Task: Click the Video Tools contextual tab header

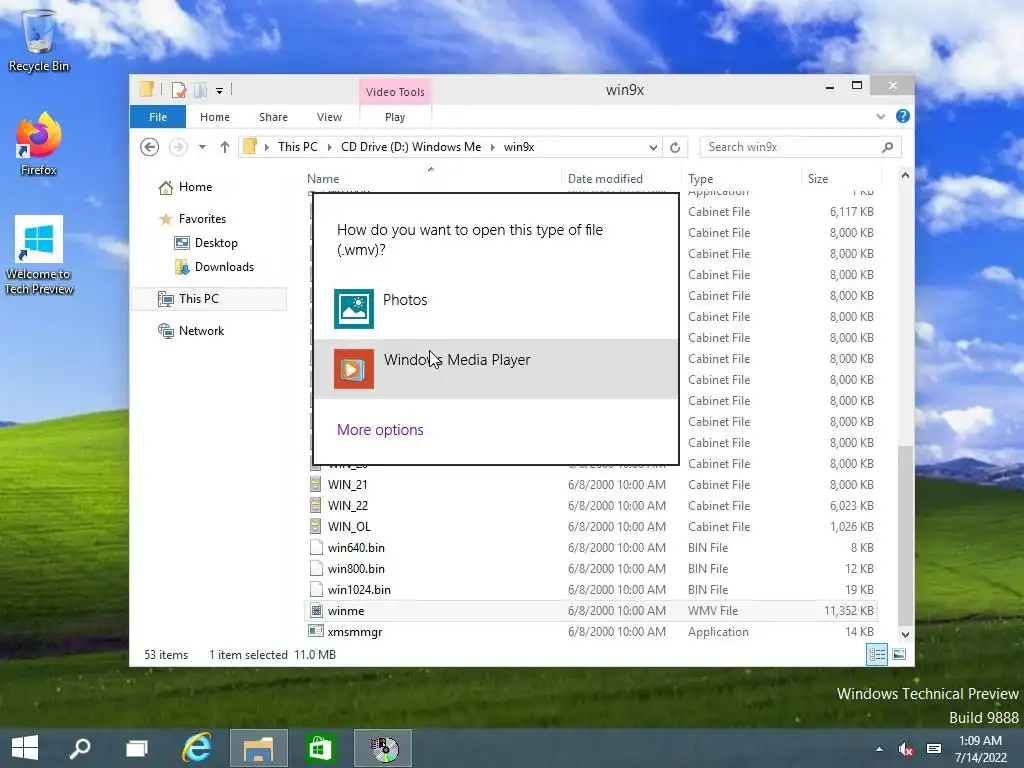Action: [395, 91]
